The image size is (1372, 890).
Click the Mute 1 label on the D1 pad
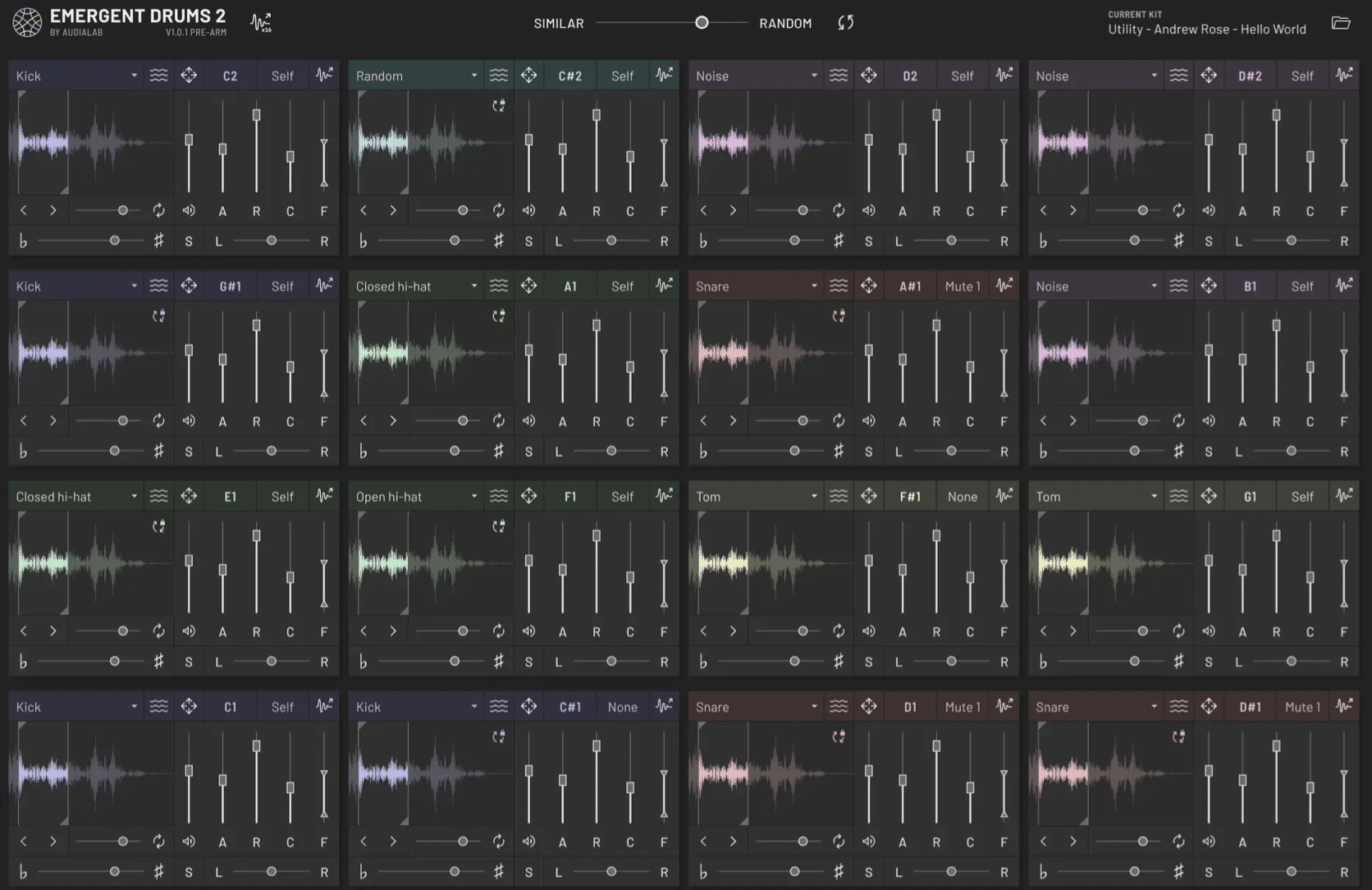click(963, 706)
